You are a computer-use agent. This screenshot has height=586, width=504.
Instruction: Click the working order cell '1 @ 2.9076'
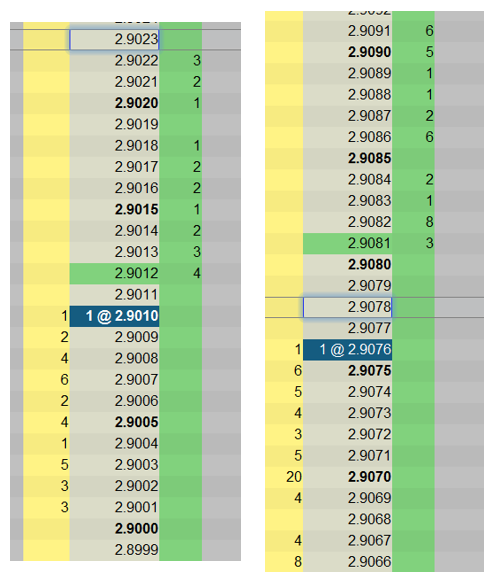click(347, 350)
